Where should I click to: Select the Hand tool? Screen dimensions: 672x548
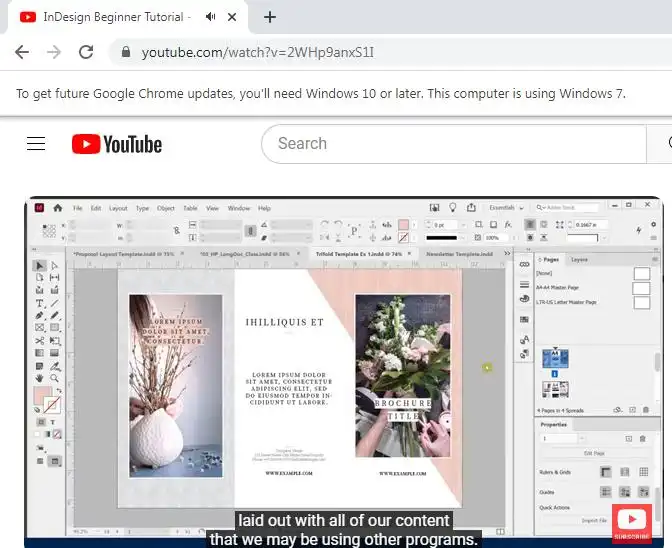pos(39,378)
